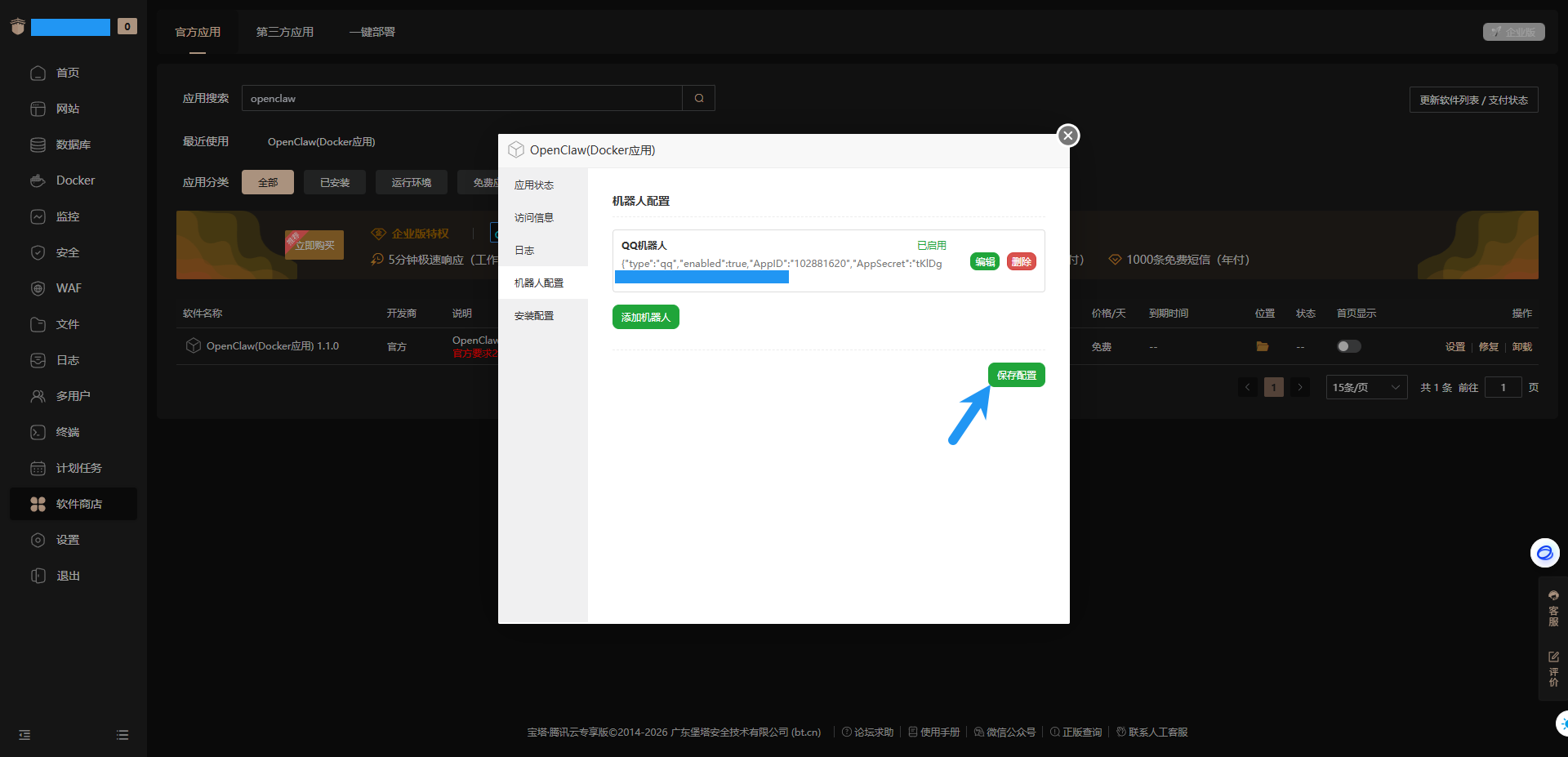Screen dimensions: 1568x757
Task: Click the green Save Configuration button
Action: pyautogui.click(x=1016, y=375)
